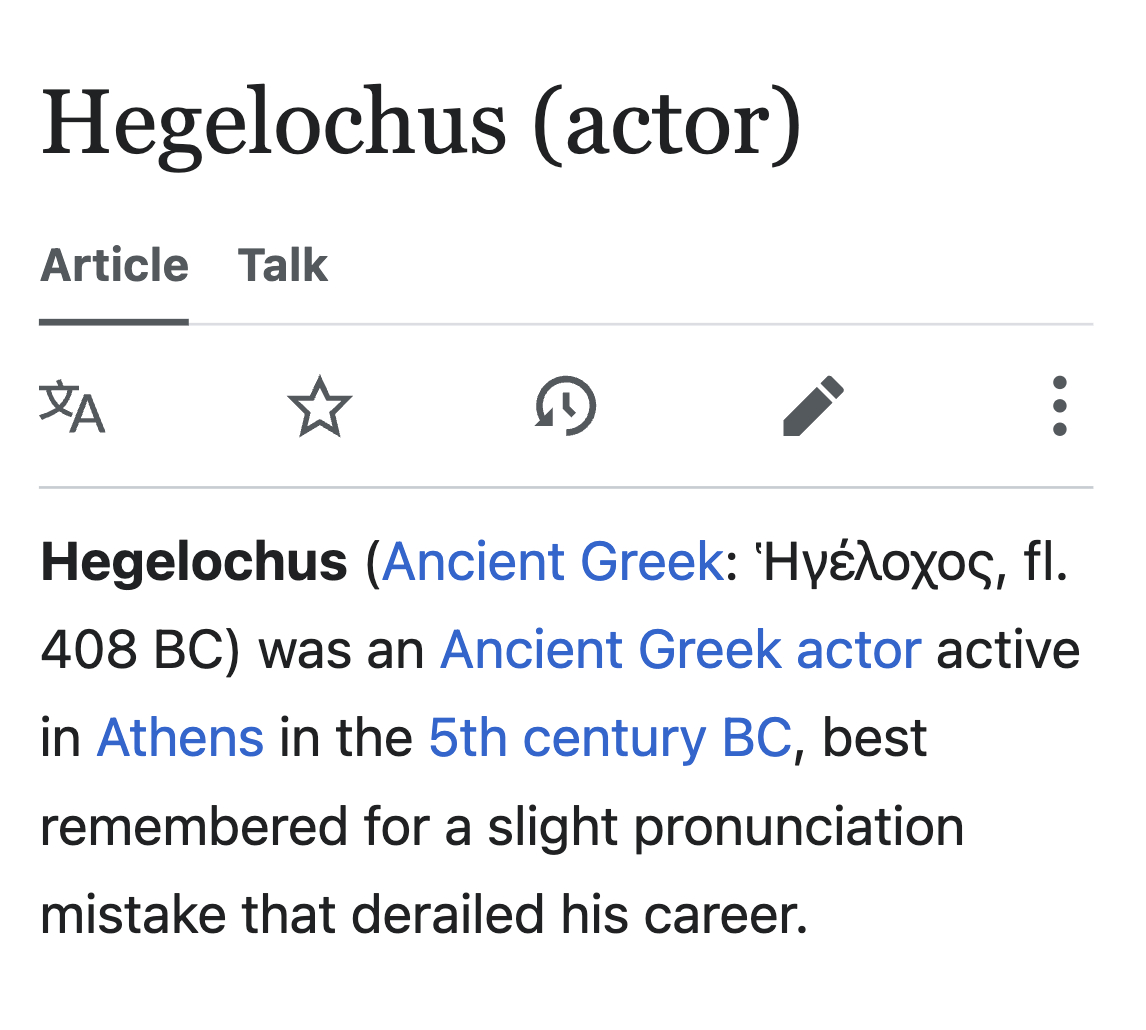1146x1030 pixels.
Task: Open the first "Ancient Greek" language link
Action: click(552, 562)
